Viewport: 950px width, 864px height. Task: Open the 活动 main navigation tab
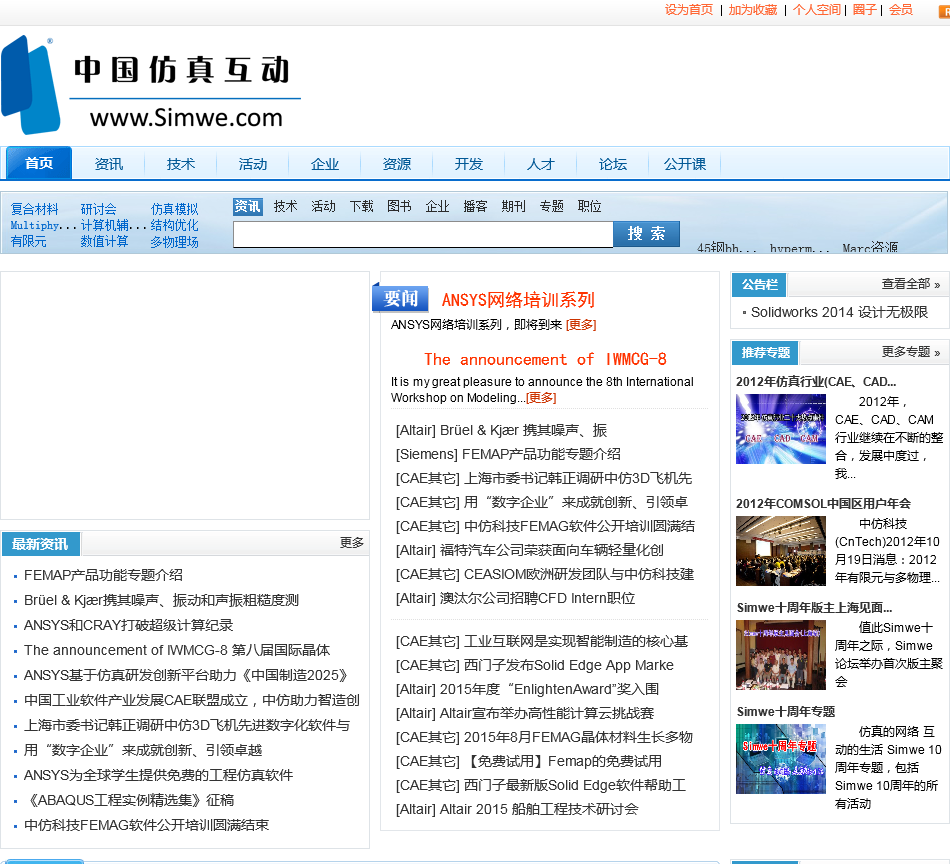click(253, 164)
